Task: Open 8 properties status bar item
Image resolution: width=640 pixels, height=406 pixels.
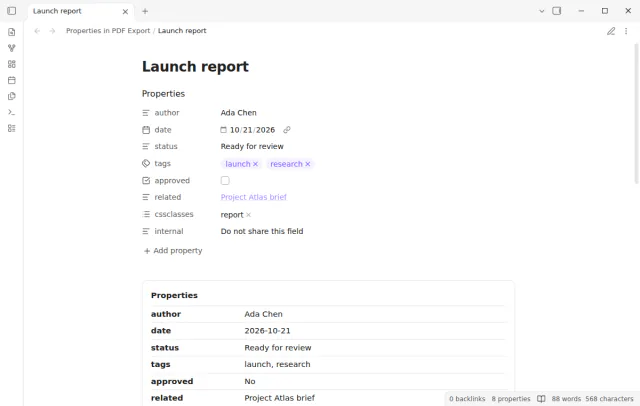Action: tap(511, 399)
